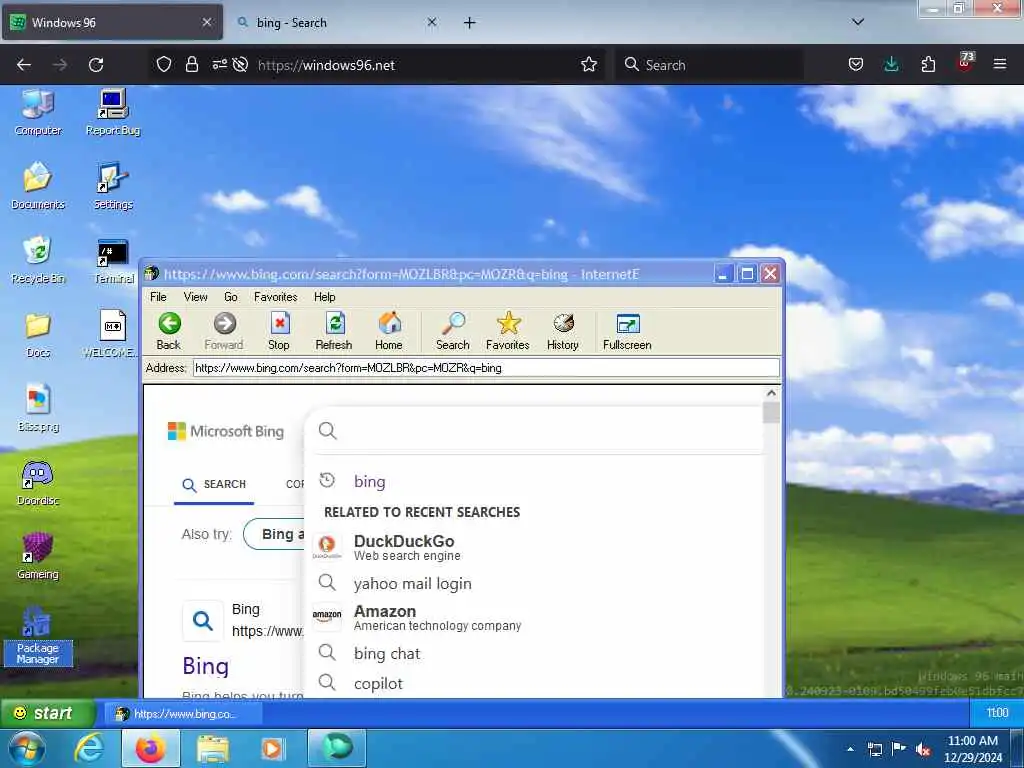
Task: Click the InternetExplorer Address field
Action: (486, 368)
